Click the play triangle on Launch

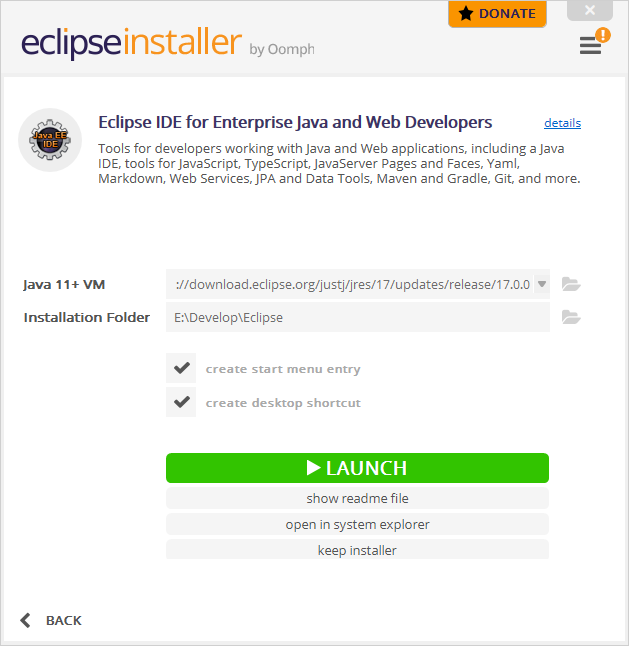(313, 468)
